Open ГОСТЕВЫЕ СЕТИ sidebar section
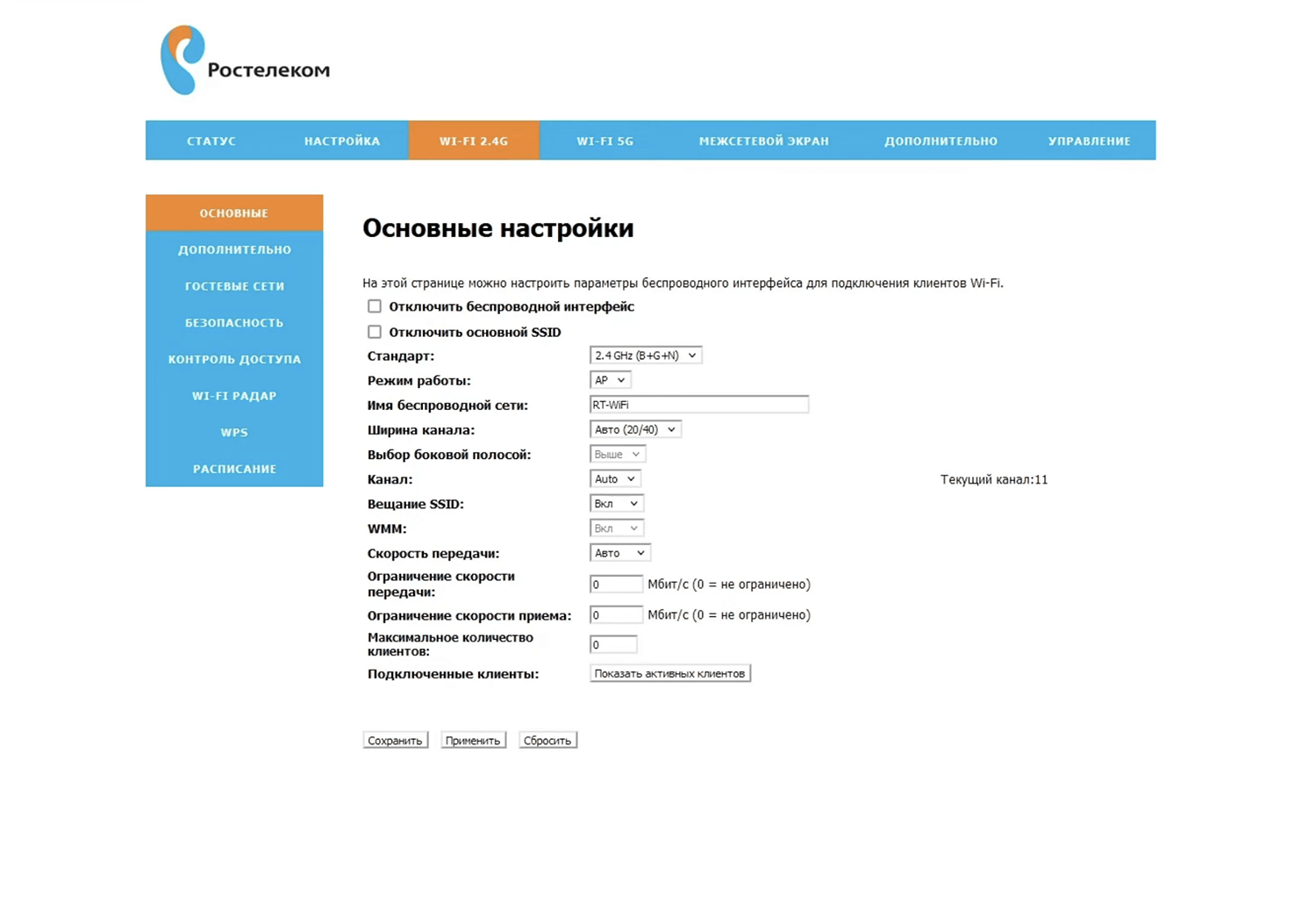Screen dimensions: 1316x919 pos(234,286)
